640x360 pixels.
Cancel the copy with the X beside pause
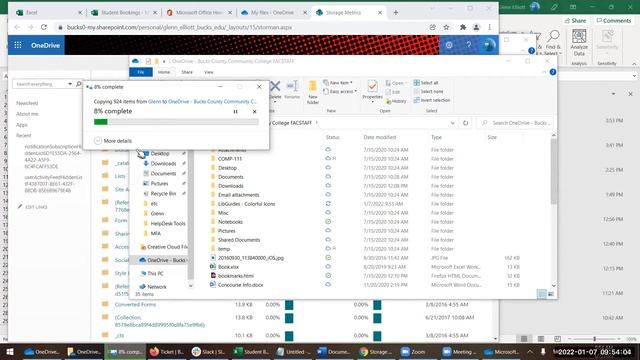click(254, 111)
